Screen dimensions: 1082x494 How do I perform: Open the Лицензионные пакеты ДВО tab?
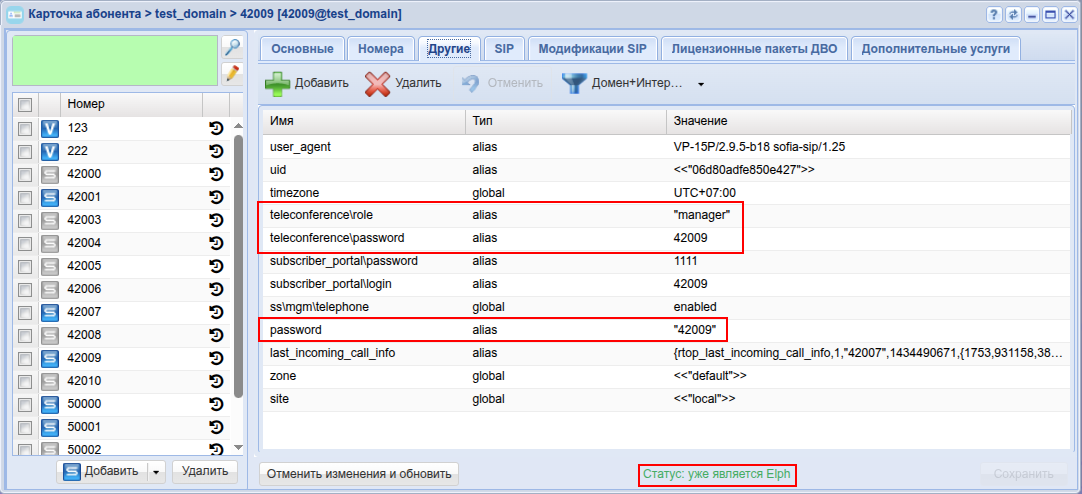(x=754, y=49)
